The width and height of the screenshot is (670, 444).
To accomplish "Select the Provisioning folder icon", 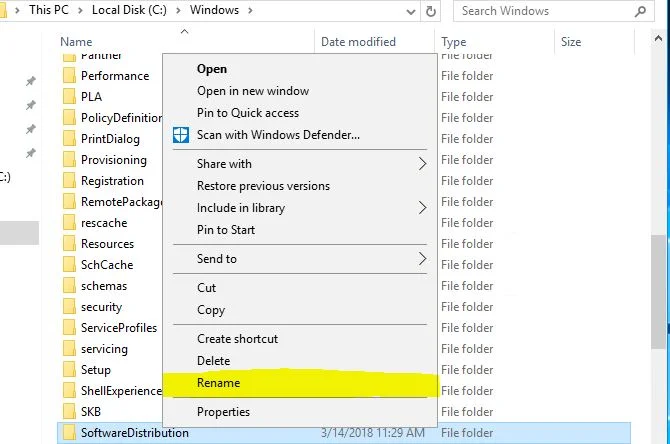I will click(x=69, y=159).
